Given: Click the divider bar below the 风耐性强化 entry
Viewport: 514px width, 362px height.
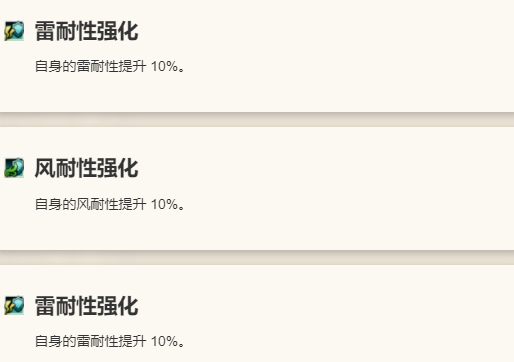Looking at the screenshot, I should click(x=257, y=257).
